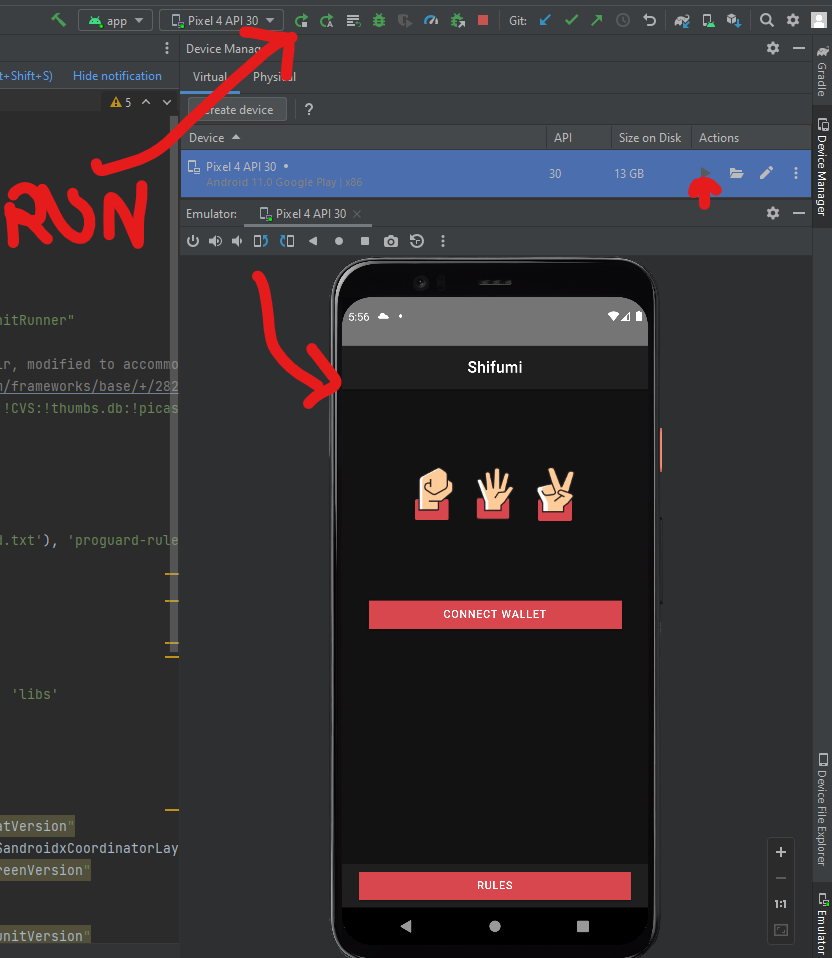Select the Pixel 4 API 30 emulator tab
The height and width of the screenshot is (958, 832).
point(310,214)
